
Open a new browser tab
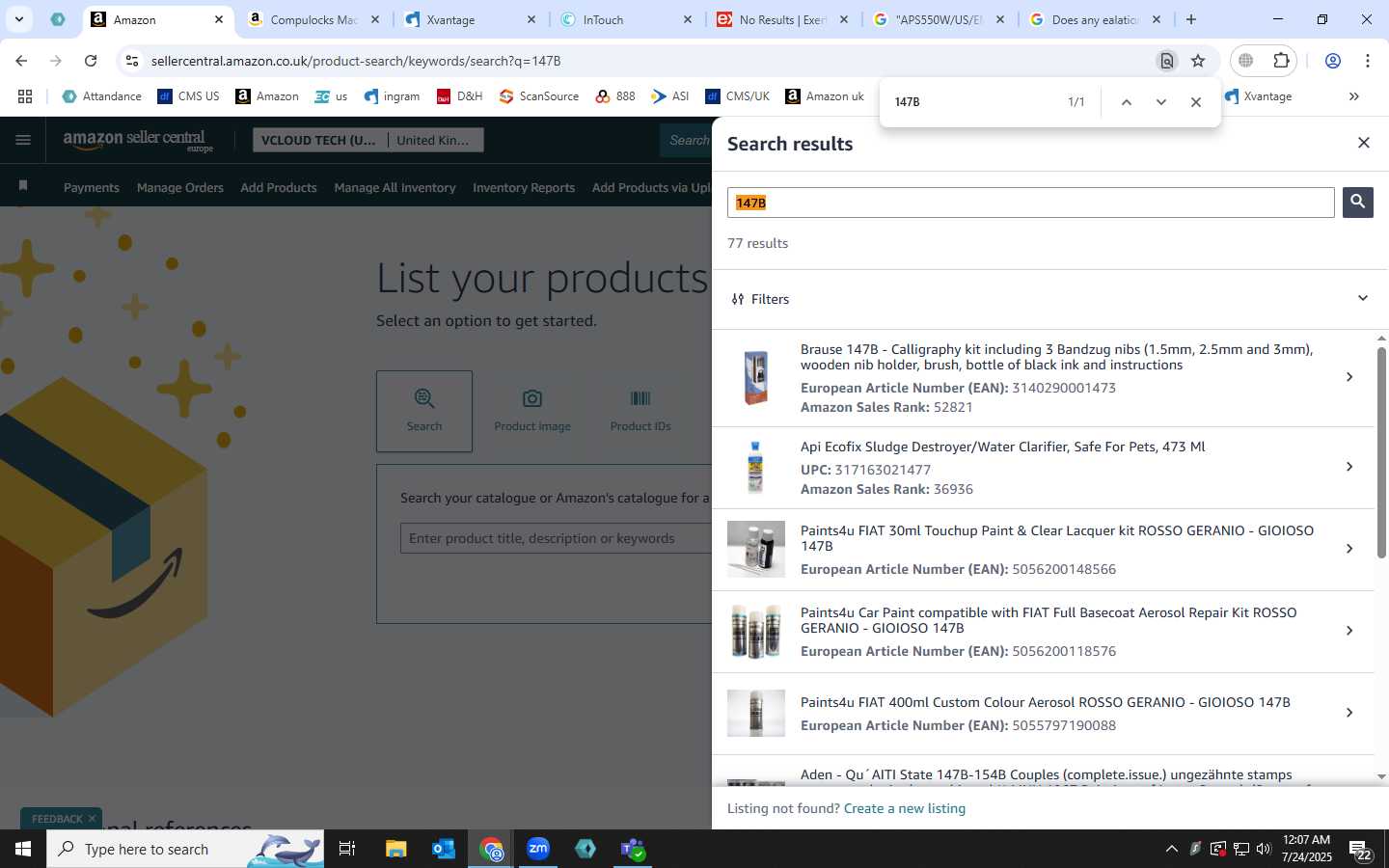(x=1191, y=19)
